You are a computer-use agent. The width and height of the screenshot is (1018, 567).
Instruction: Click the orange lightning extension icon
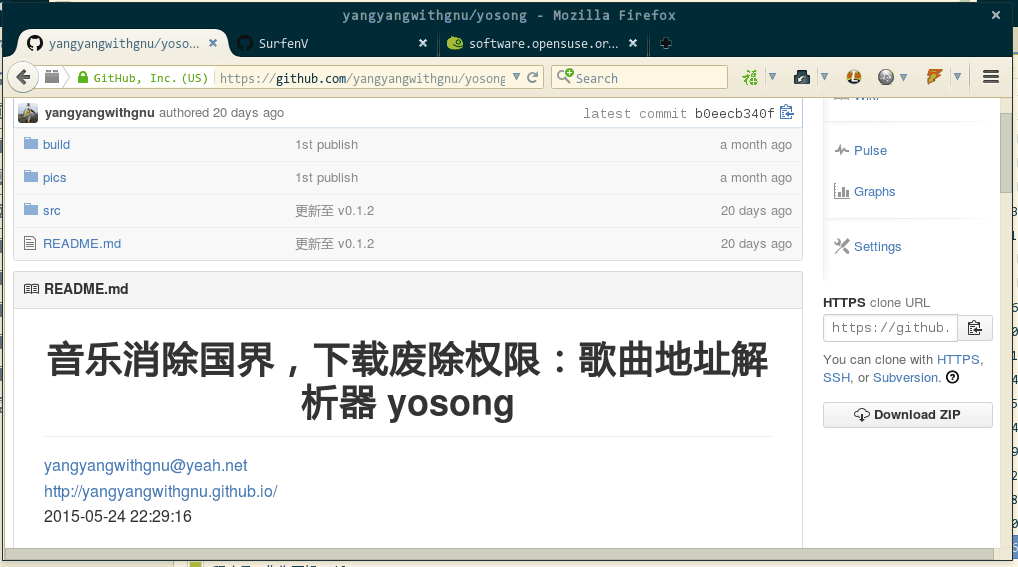(x=934, y=77)
